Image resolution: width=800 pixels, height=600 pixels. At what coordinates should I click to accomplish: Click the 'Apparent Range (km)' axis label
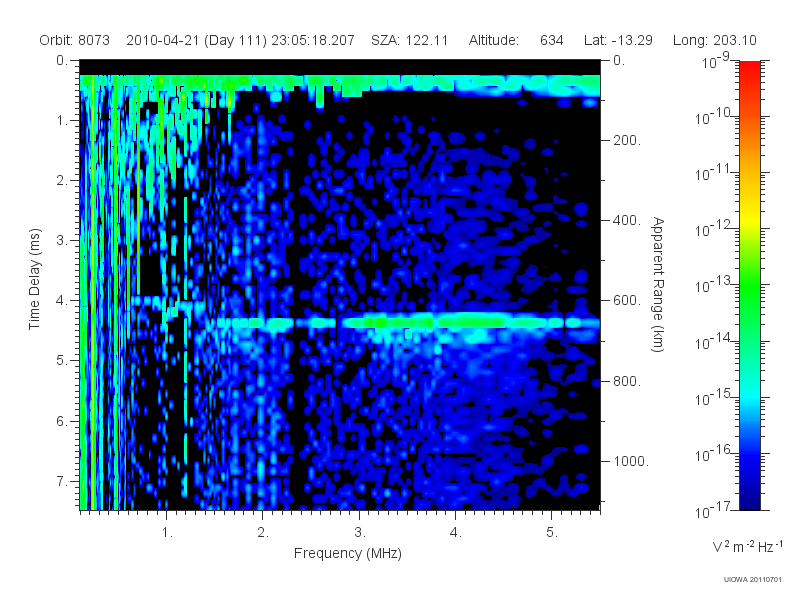(658, 284)
